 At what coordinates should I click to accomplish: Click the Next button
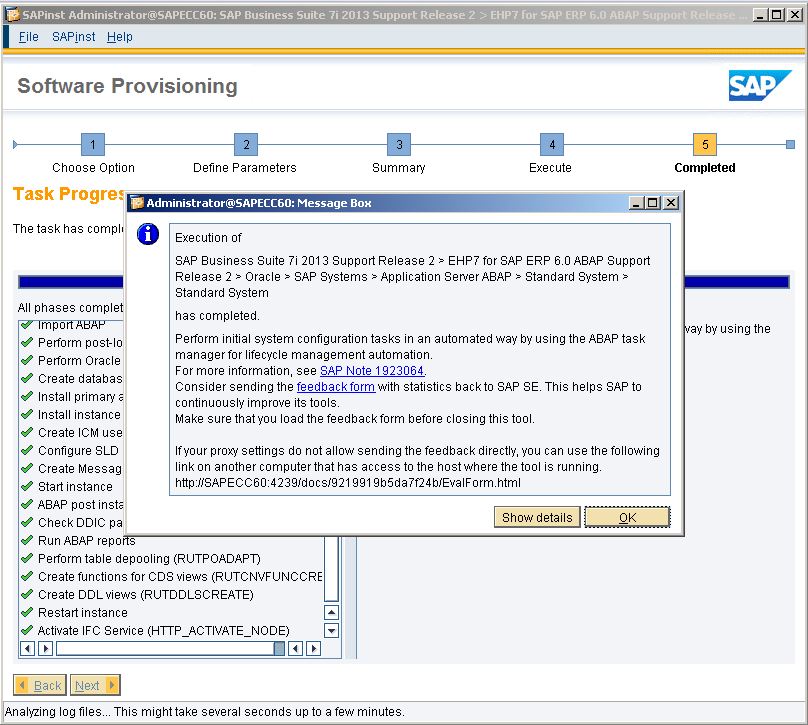(x=95, y=685)
